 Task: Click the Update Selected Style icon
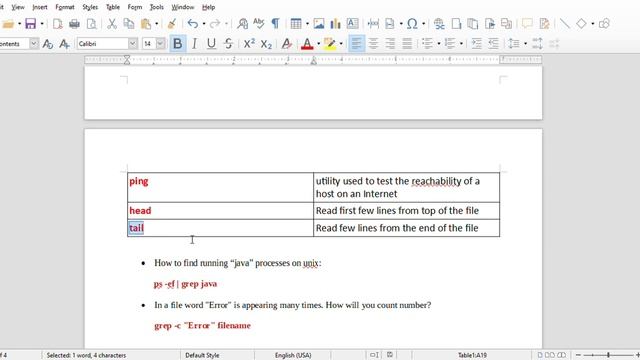click(48, 44)
